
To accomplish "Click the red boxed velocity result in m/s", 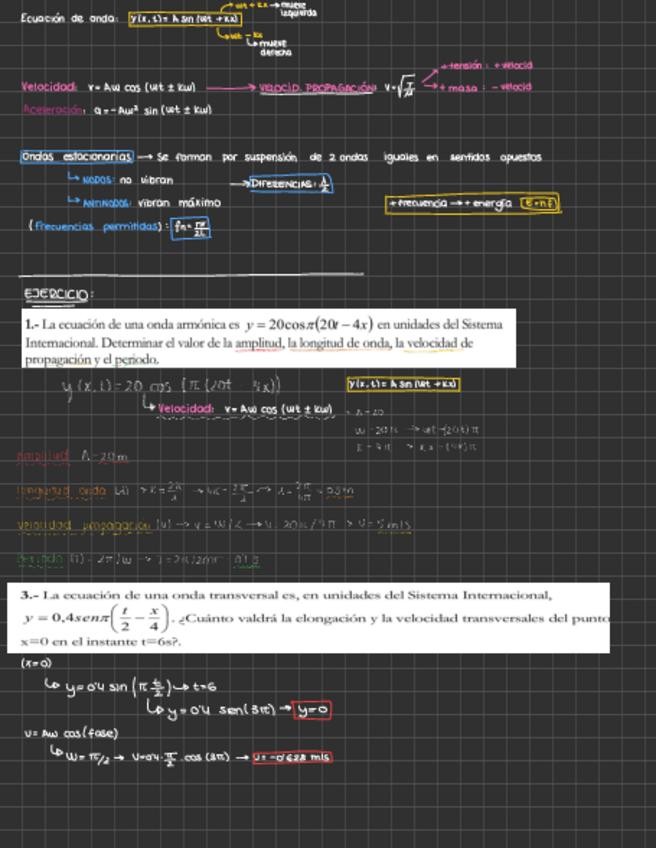I will tap(292, 757).
